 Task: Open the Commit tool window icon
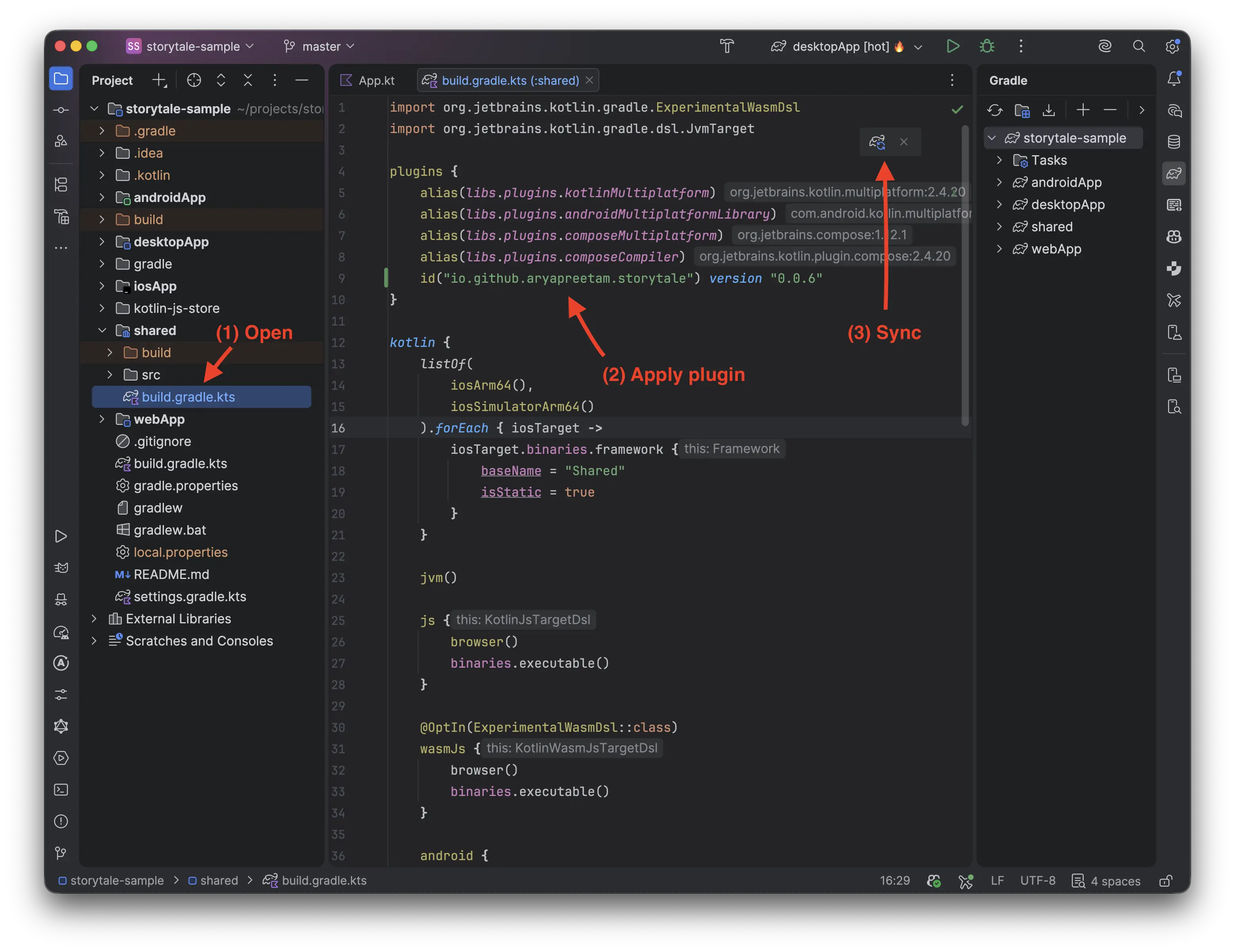pyautogui.click(x=61, y=110)
